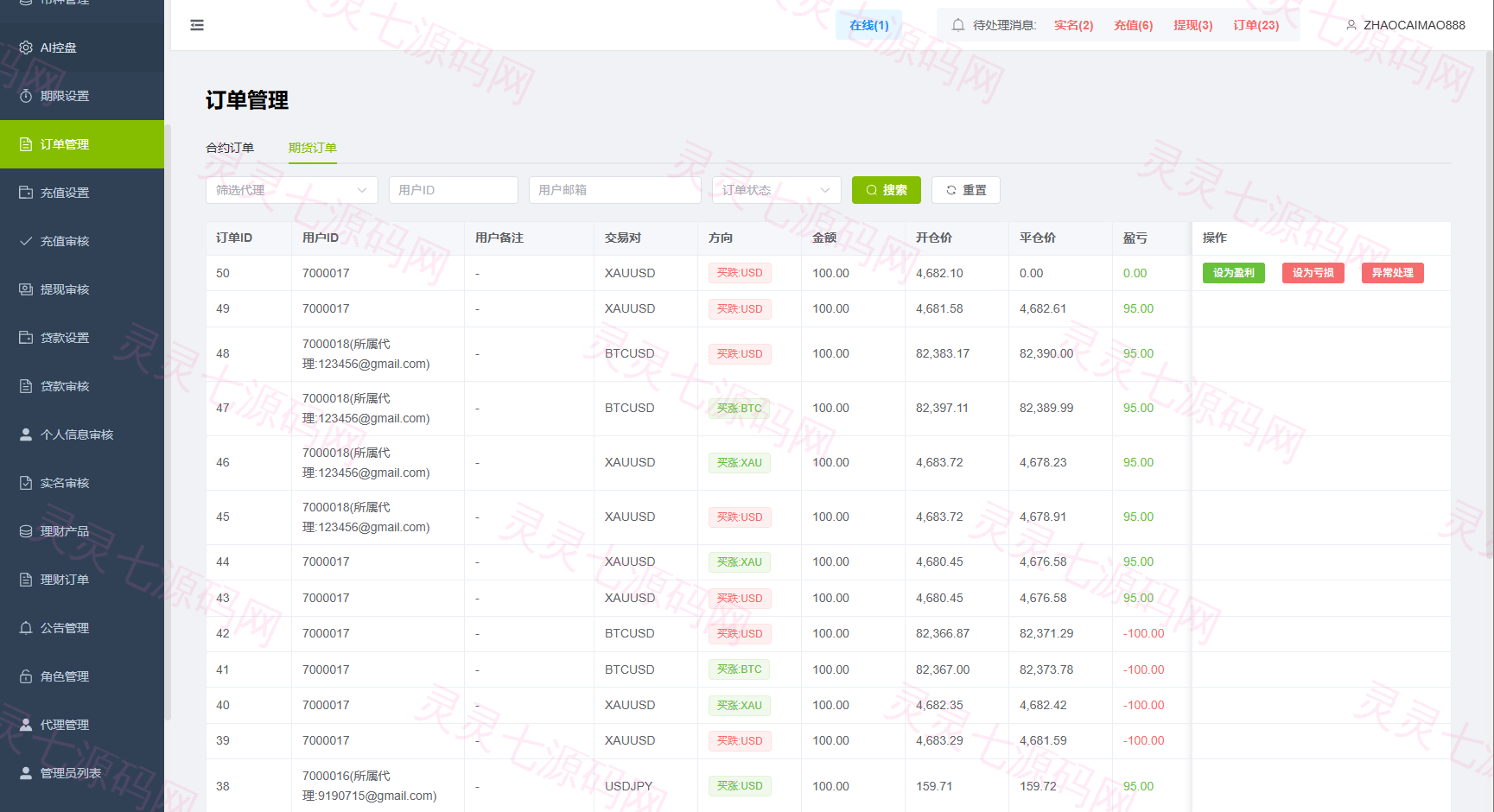The image size is (1494, 812).
Task: Open pending 实名(2) messages
Action: tap(1074, 25)
